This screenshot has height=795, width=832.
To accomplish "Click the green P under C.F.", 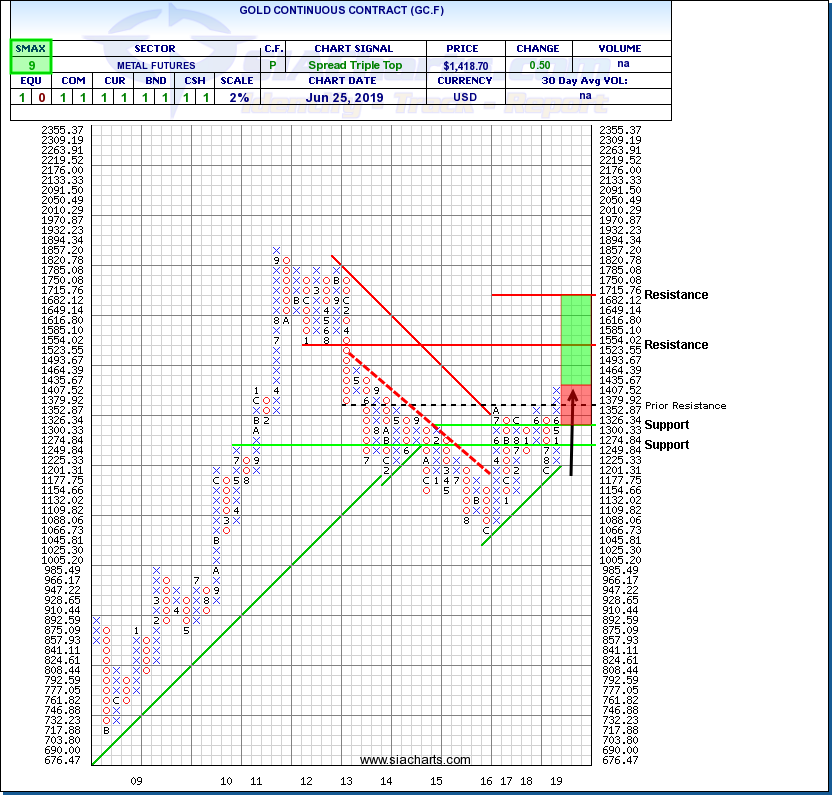I will coord(274,66).
